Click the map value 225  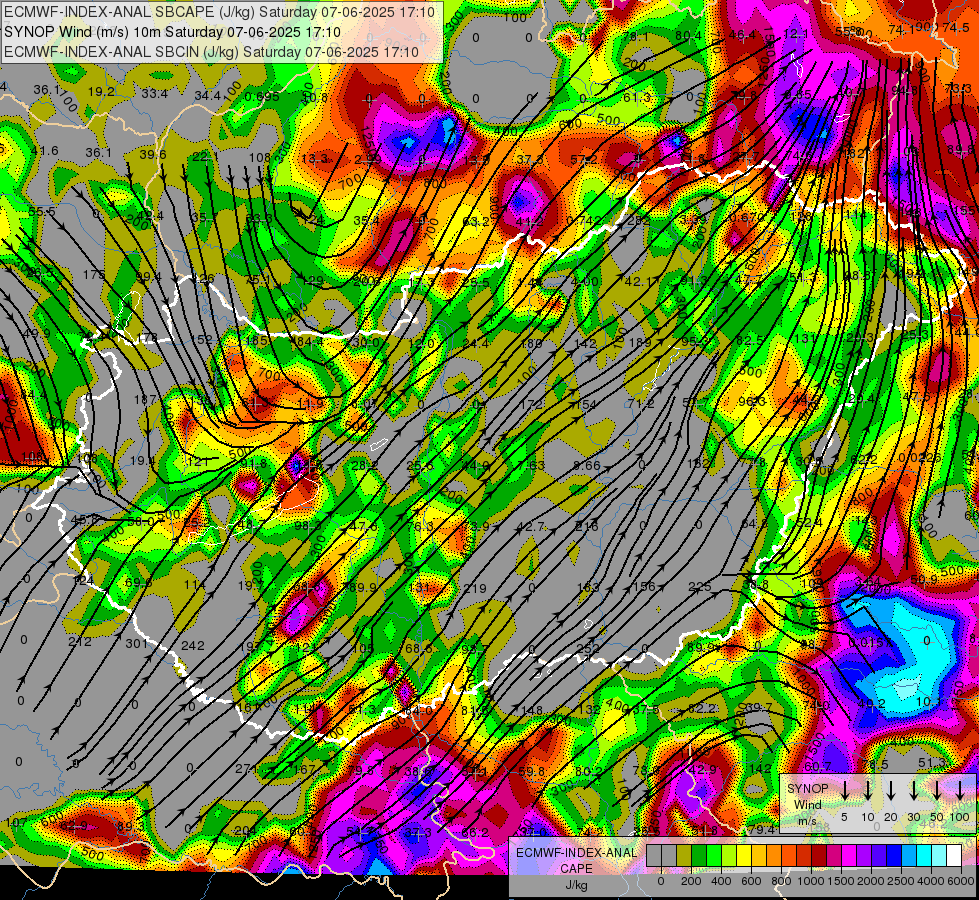(x=700, y=586)
